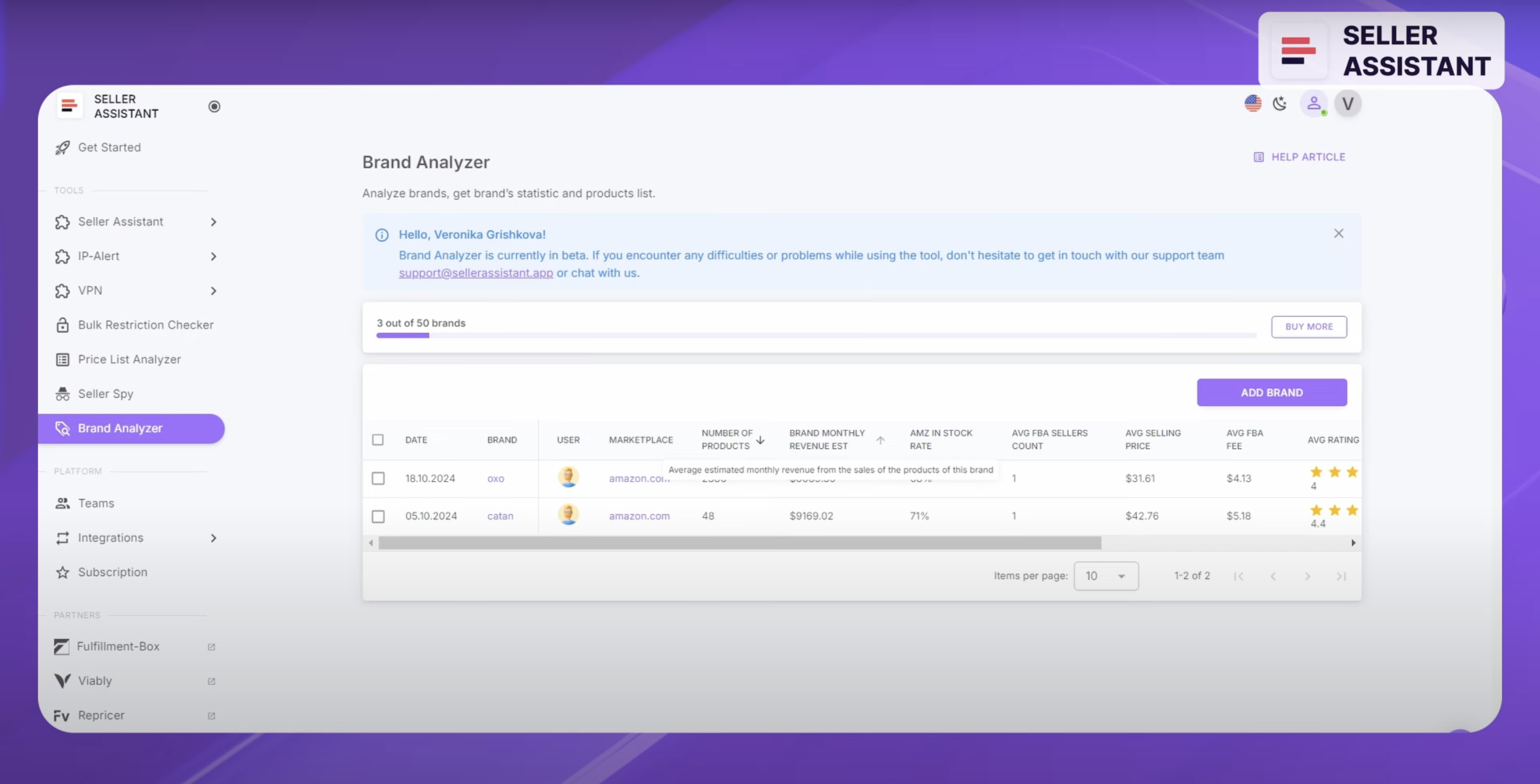The width and height of the screenshot is (1540, 784).
Task: Open the support@sellerassistant.app email link
Action: pos(475,272)
